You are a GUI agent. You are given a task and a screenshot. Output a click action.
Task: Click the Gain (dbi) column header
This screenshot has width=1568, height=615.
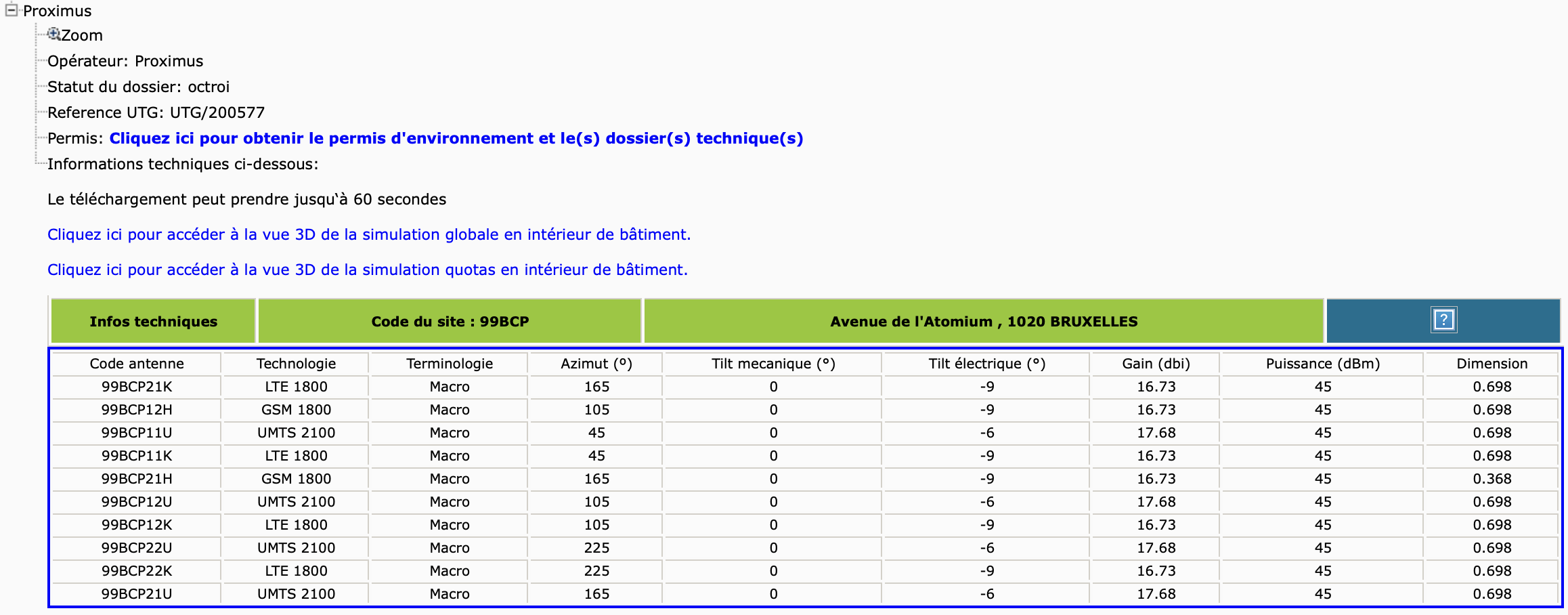click(x=1156, y=364)
